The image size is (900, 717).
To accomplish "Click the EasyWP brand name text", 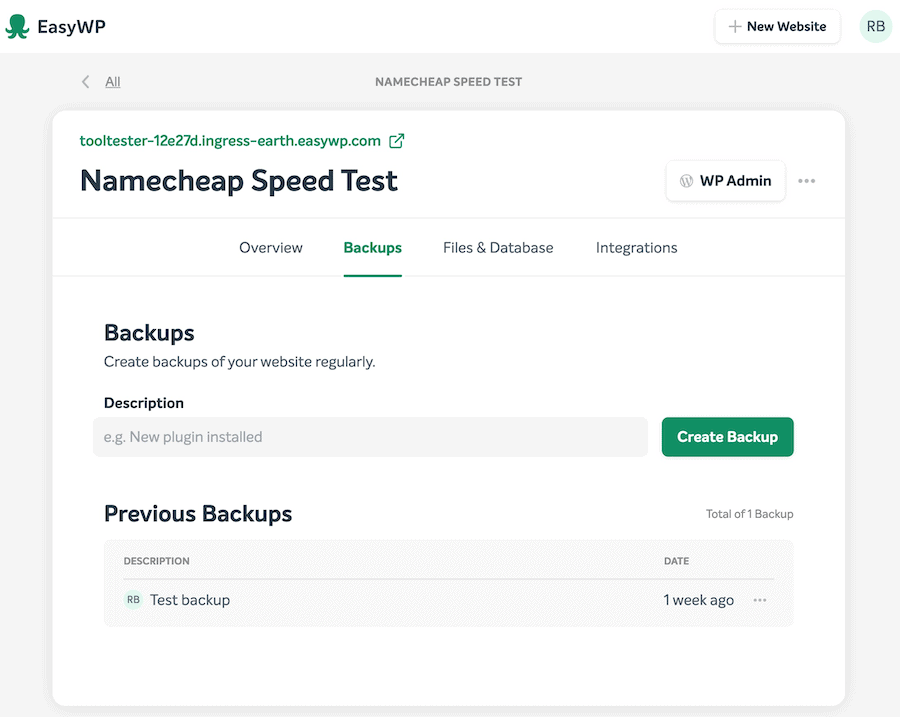I will point(71,26).
